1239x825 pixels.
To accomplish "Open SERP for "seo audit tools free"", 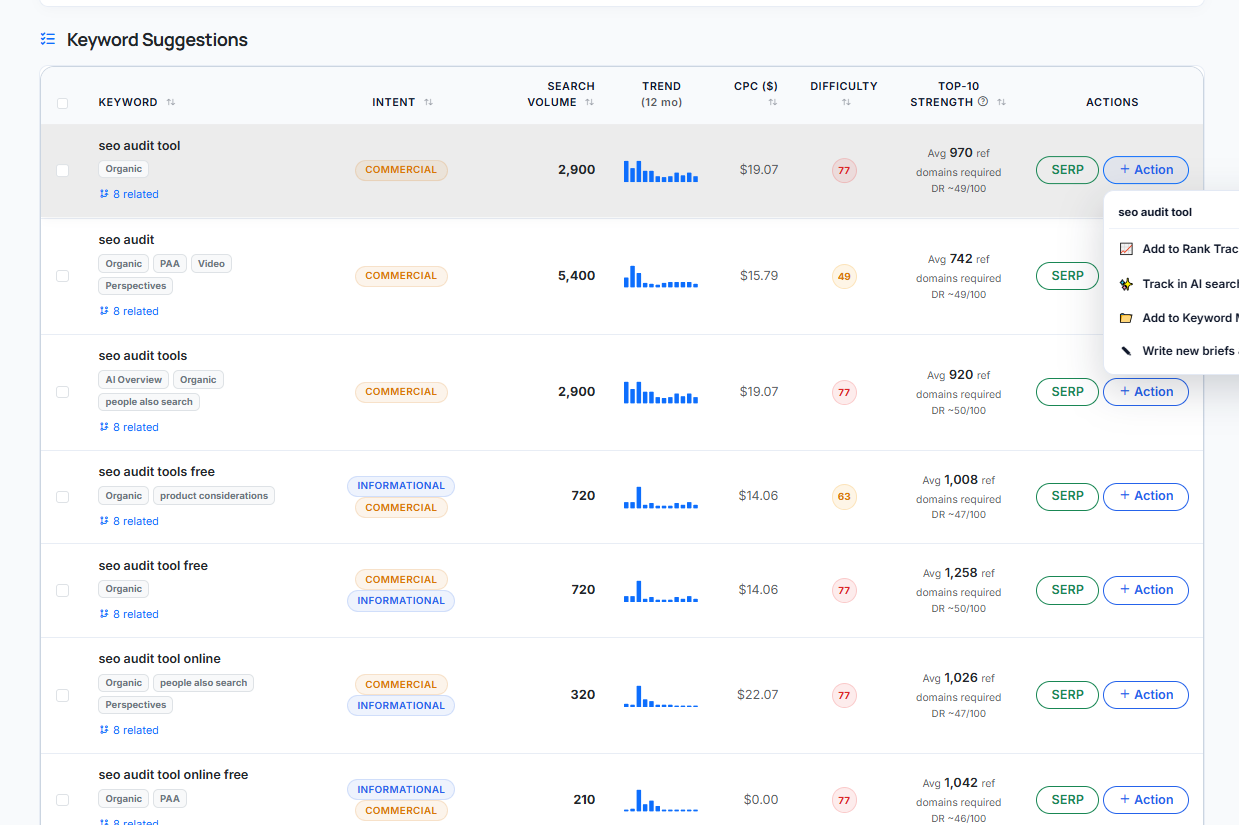I will 1067,496.
